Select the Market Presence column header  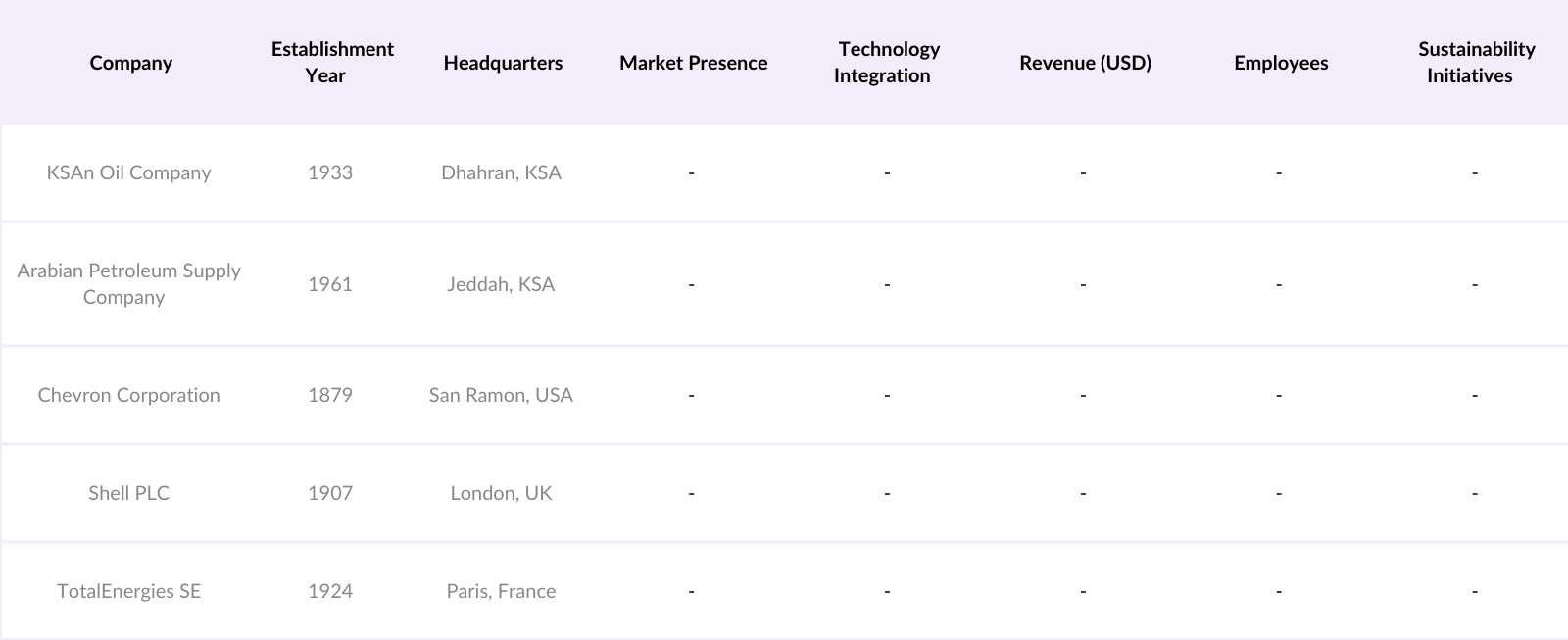693,63
